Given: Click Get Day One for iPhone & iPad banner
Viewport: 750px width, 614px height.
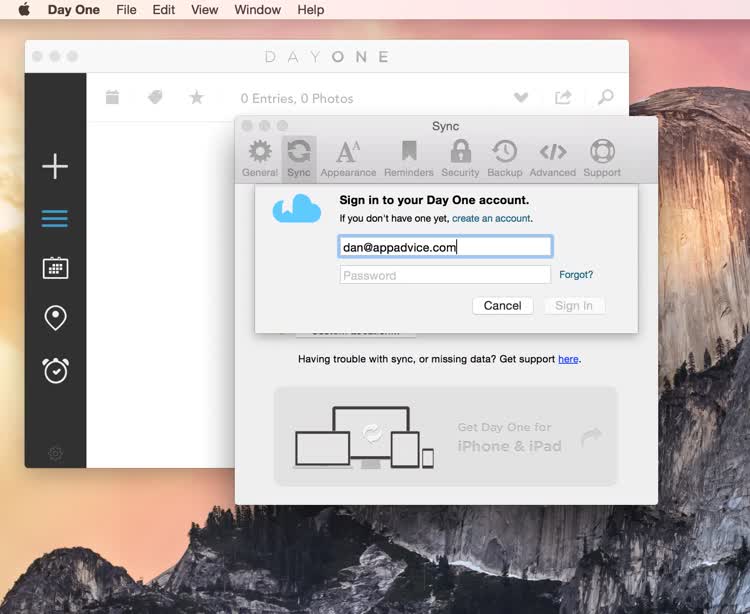Looking at the screenshot, I should pos(445,436).
